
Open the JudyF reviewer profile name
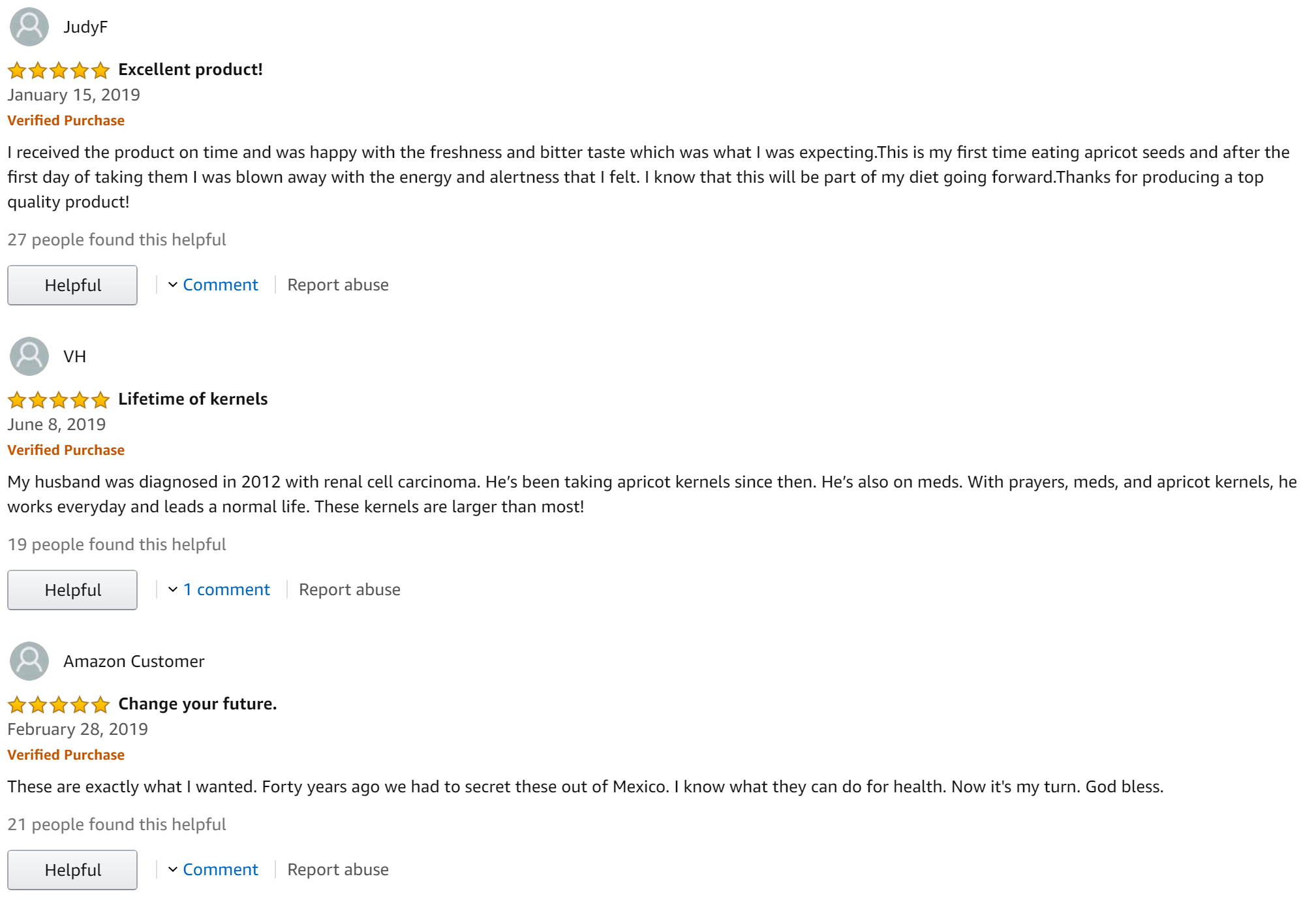tap(85, 27)
